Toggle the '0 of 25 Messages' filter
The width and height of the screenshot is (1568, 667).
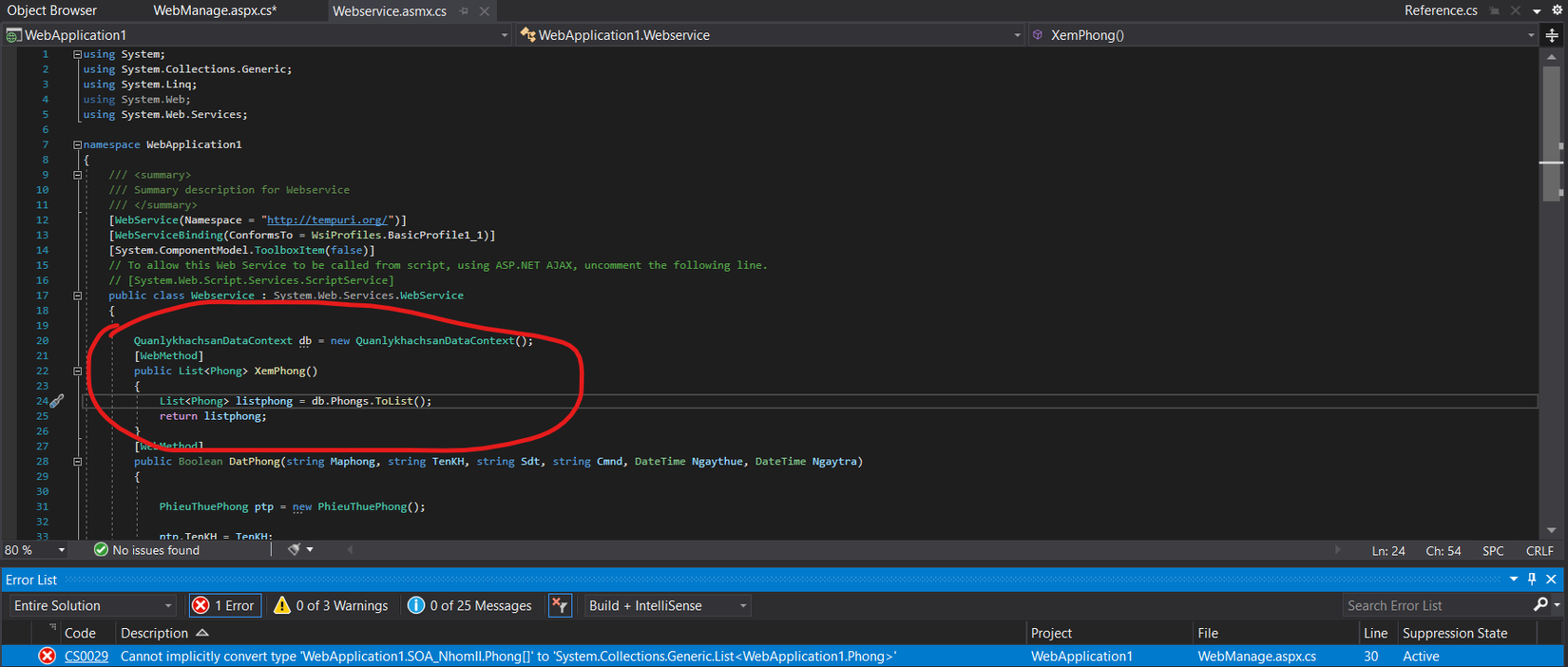pyautogui.click(x=469, y=605)
